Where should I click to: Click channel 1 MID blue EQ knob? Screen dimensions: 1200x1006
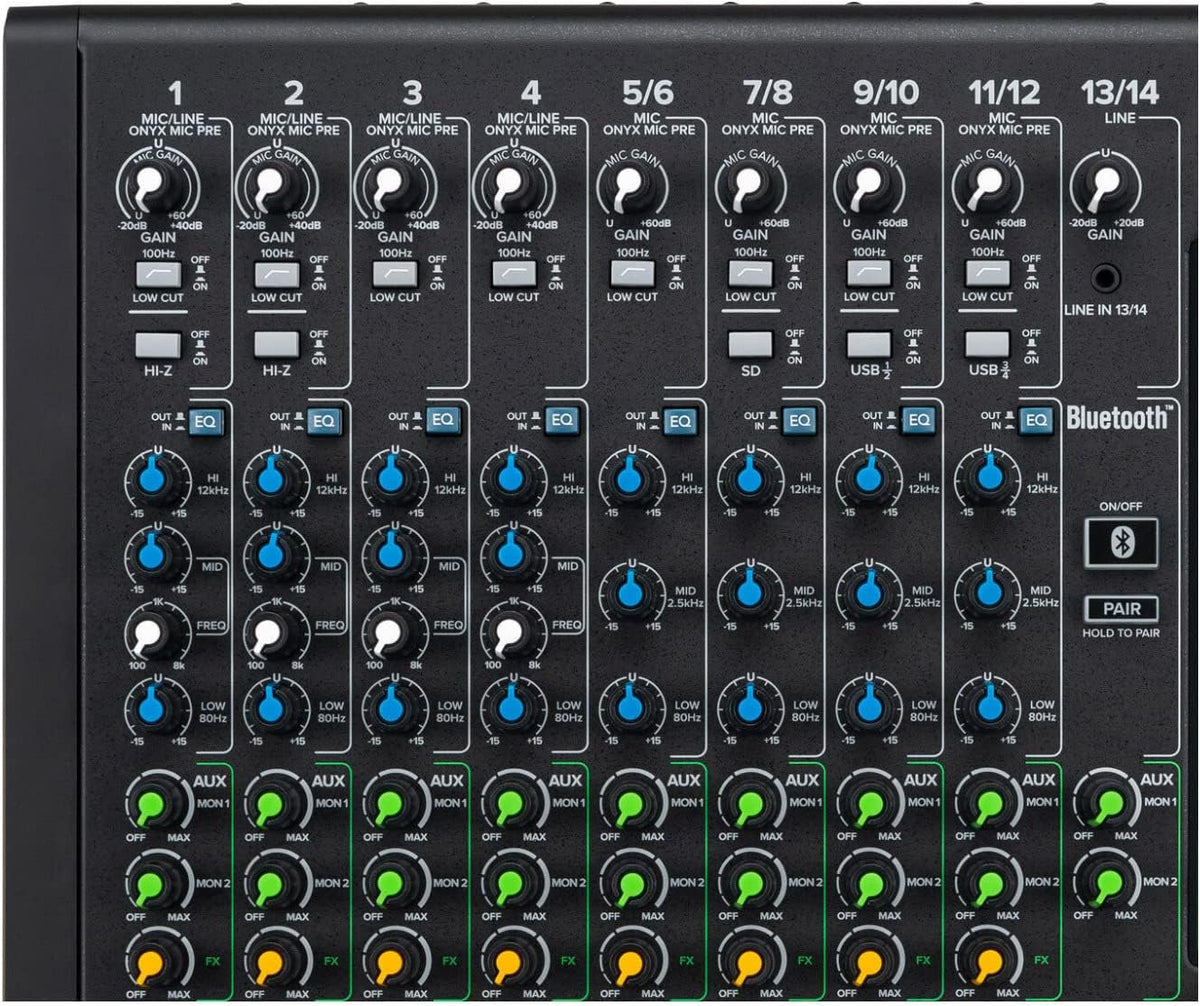(152, 555)
